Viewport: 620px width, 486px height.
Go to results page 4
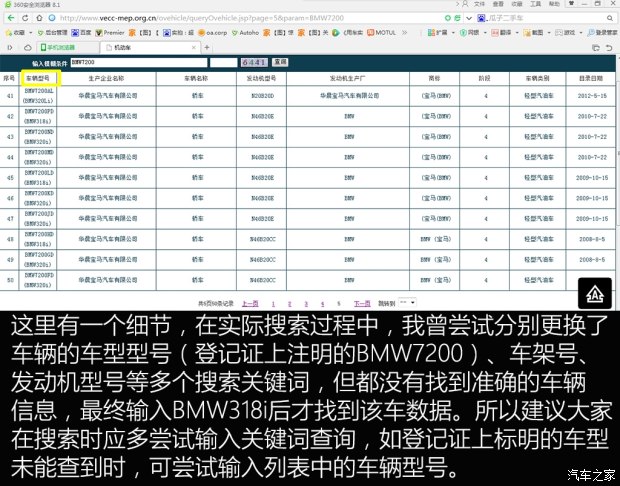tap(322, 304)
